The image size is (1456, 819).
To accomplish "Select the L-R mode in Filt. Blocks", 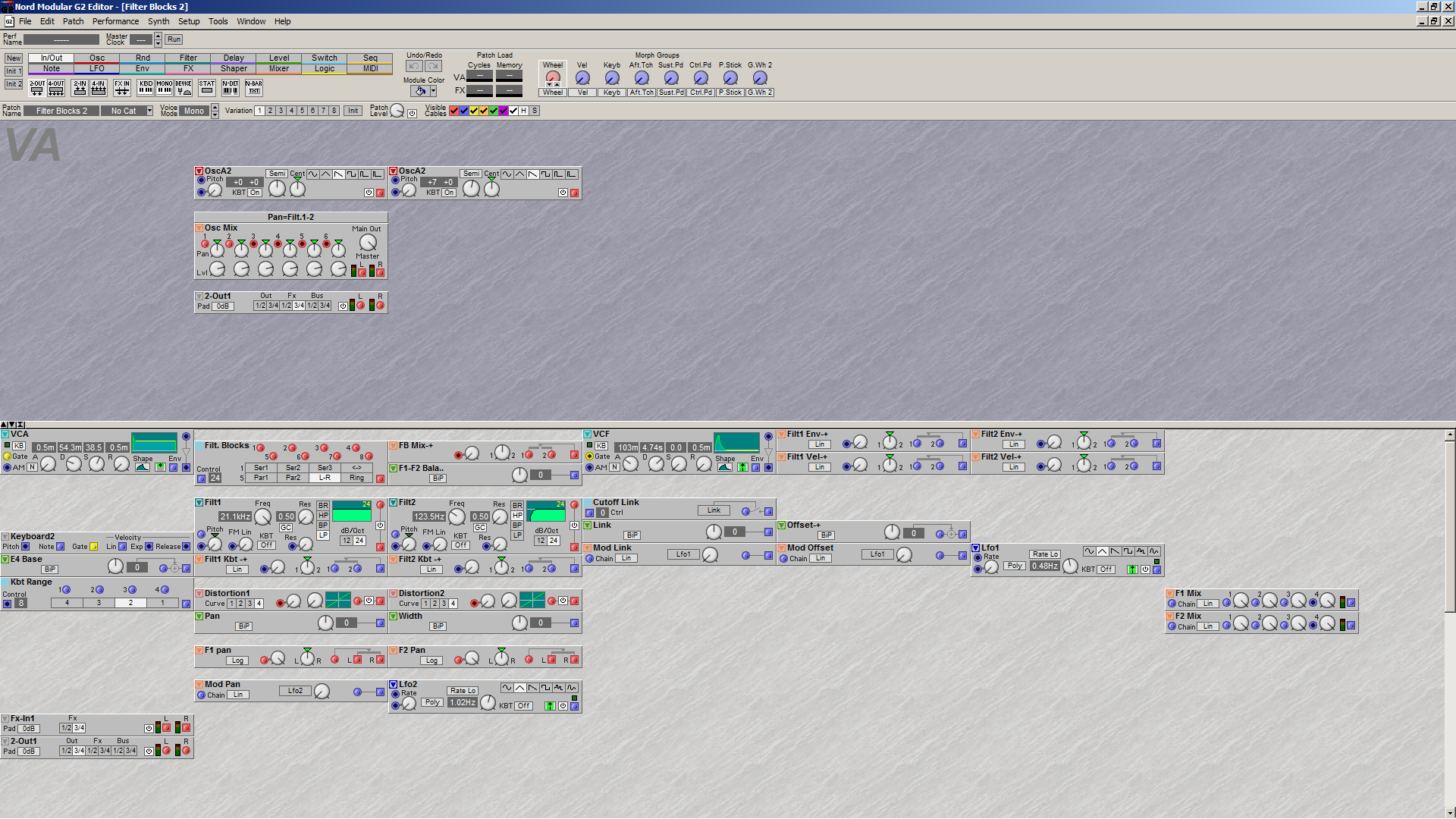I will pyautogui.click(x=325, y=478).
